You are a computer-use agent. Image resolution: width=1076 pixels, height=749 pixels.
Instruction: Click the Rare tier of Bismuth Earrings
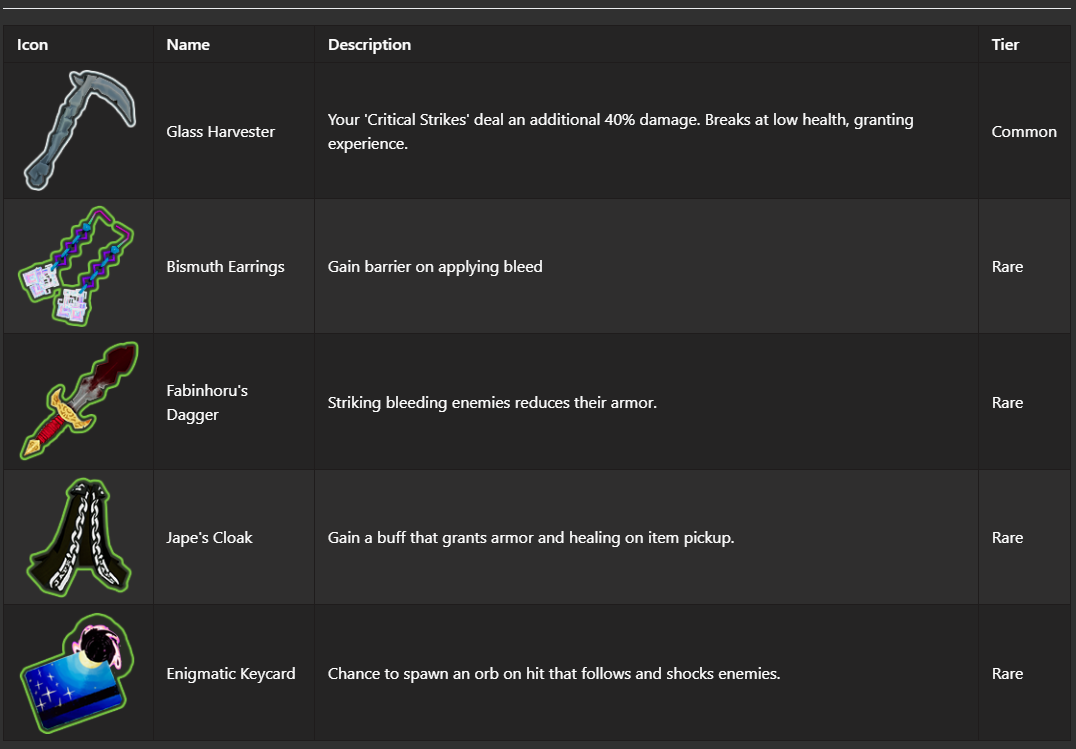pos(1007,267)
